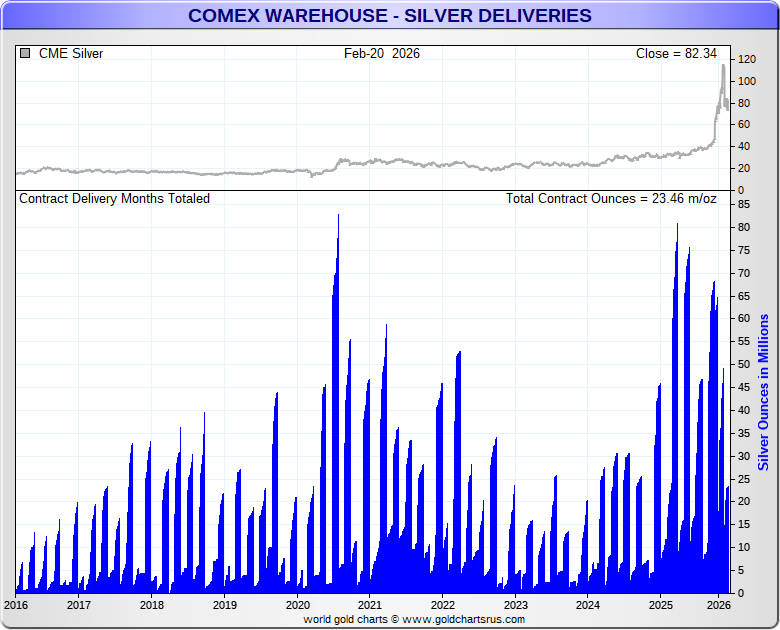Click the 85 tick on the deliveries axis
The height and width of the screenshot is (630, 780).
point(744,204)
